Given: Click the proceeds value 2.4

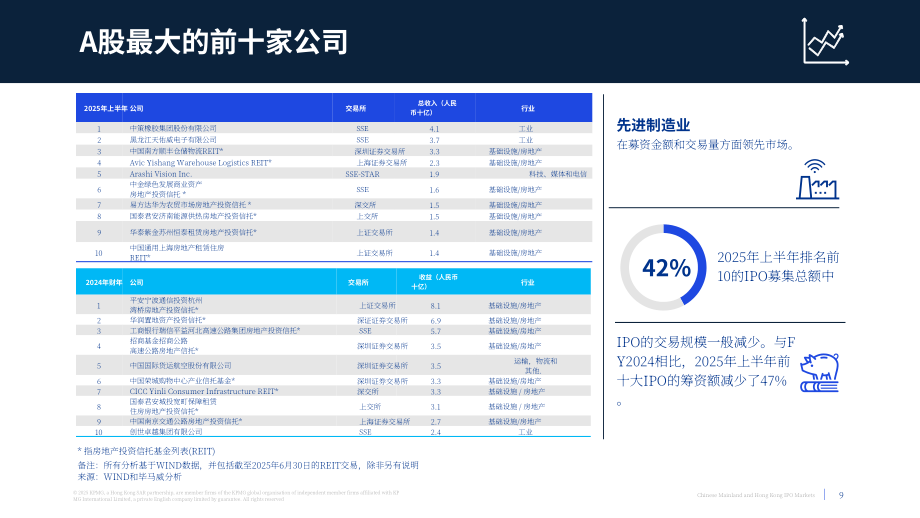Looking at the screenshot, I should click(435, 432).
